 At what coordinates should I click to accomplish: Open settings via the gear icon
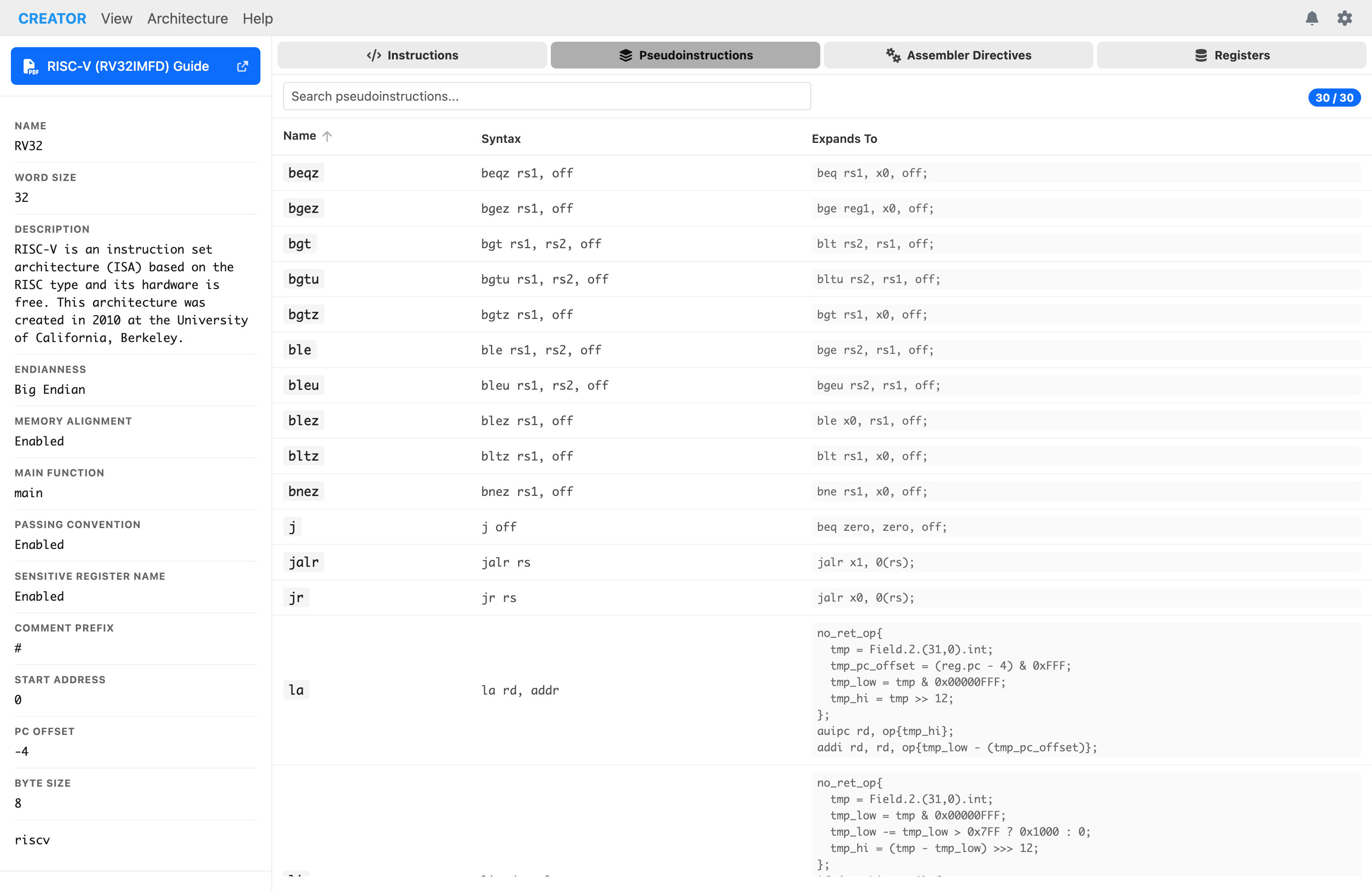[x=1344, y=19]
